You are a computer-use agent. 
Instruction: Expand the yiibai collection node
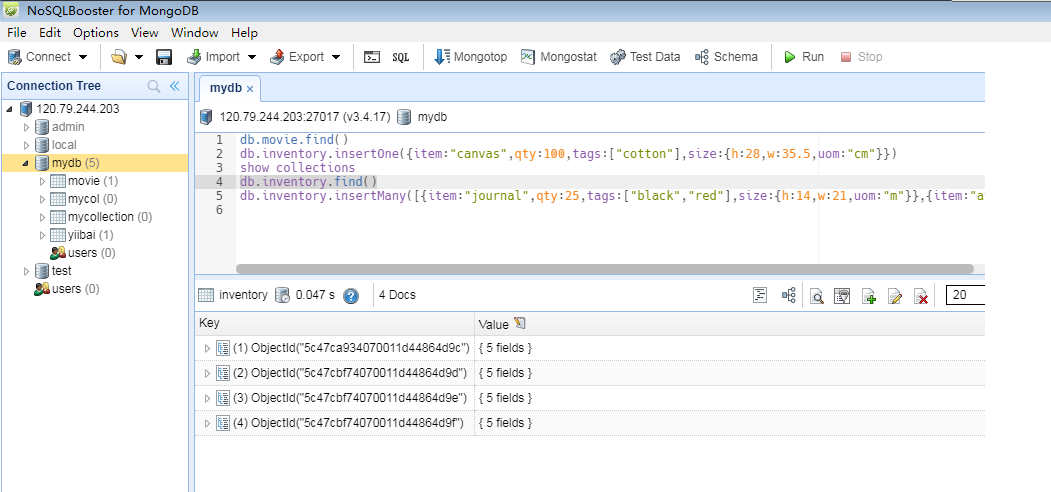42,235
